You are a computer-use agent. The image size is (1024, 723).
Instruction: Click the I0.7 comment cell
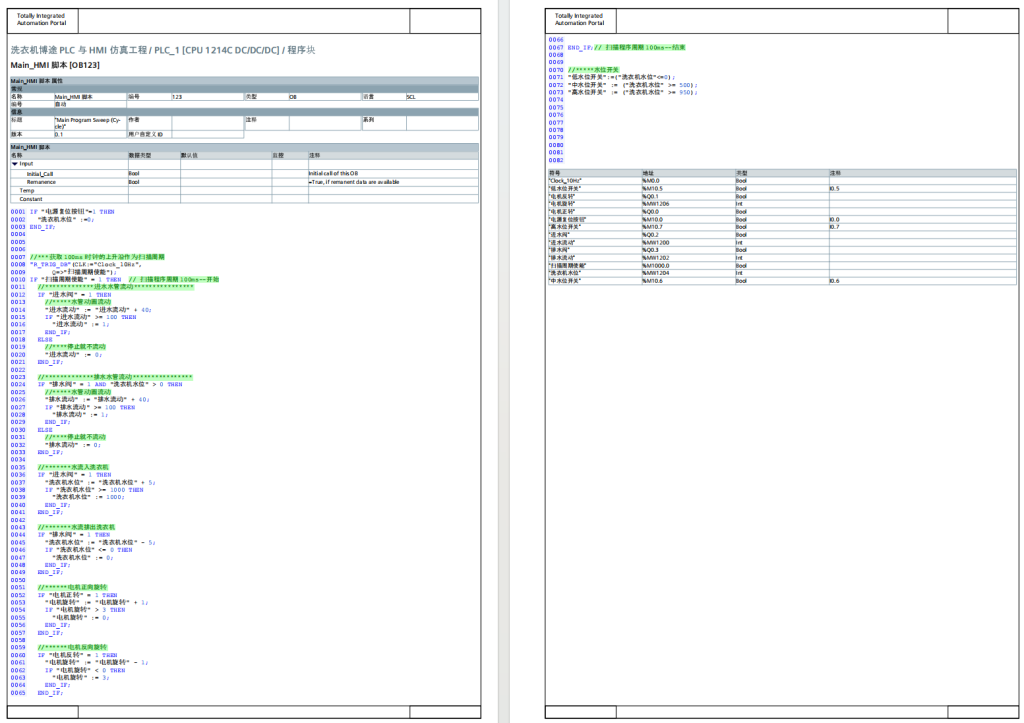[834, 227]
